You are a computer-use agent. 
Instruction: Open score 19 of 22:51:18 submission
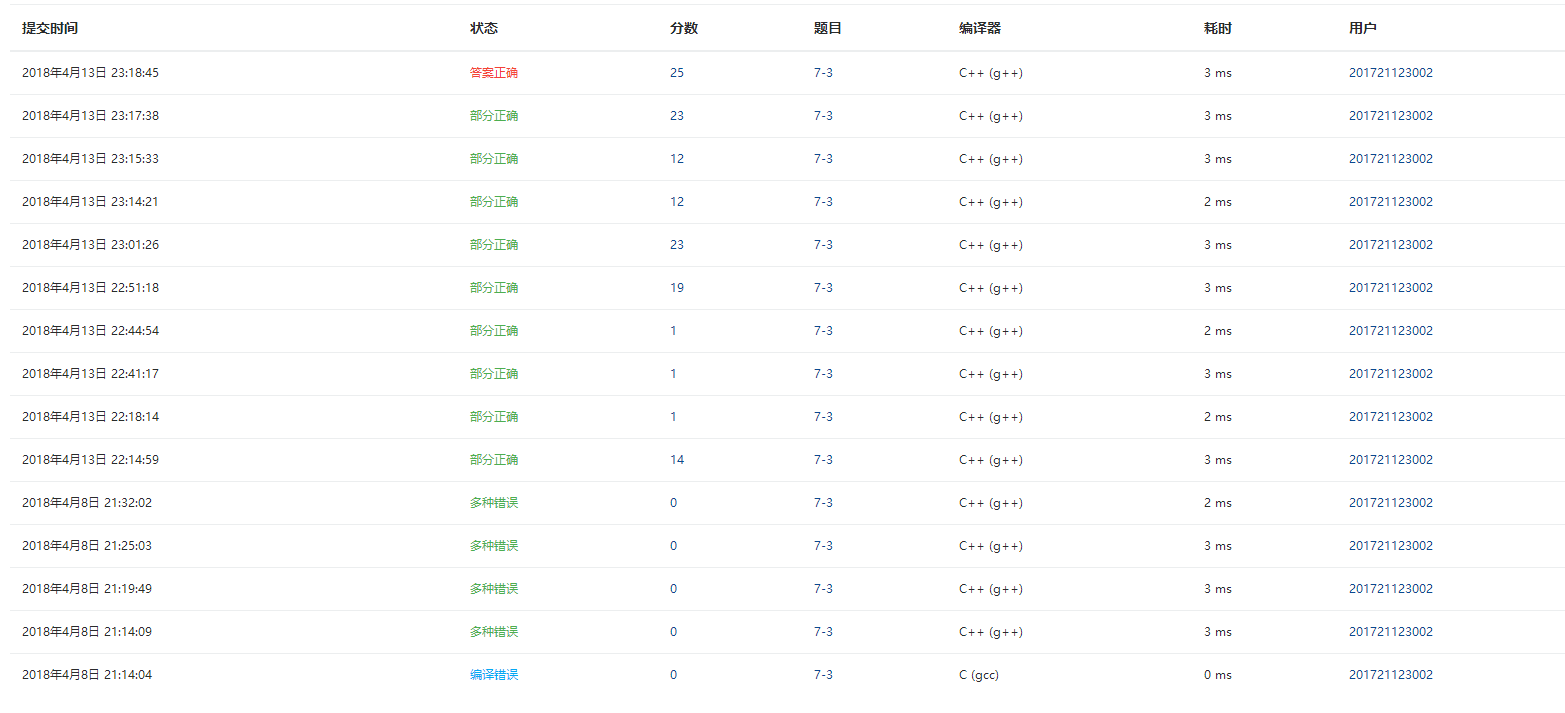[677, 288]
